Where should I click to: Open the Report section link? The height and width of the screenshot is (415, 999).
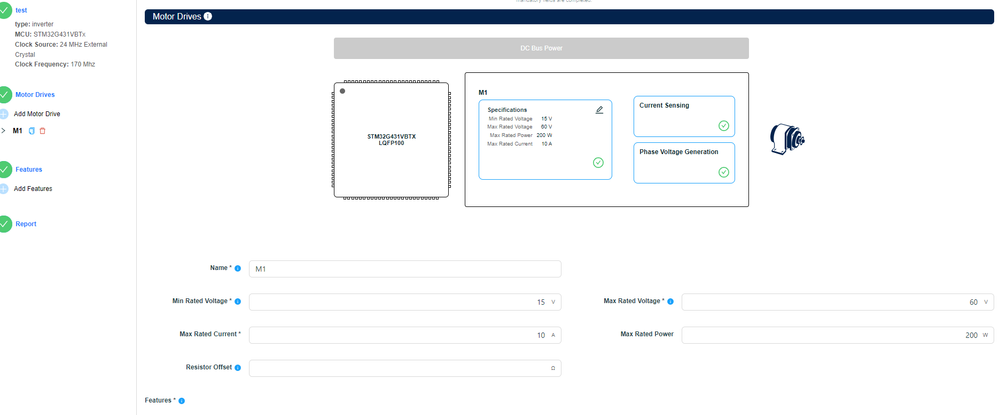pyautogui.click(x=26, y=224)
